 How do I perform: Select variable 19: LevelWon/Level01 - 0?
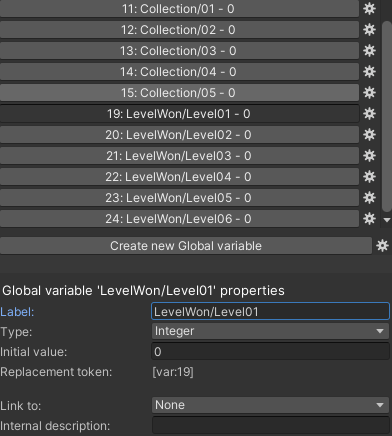[179, 114]
